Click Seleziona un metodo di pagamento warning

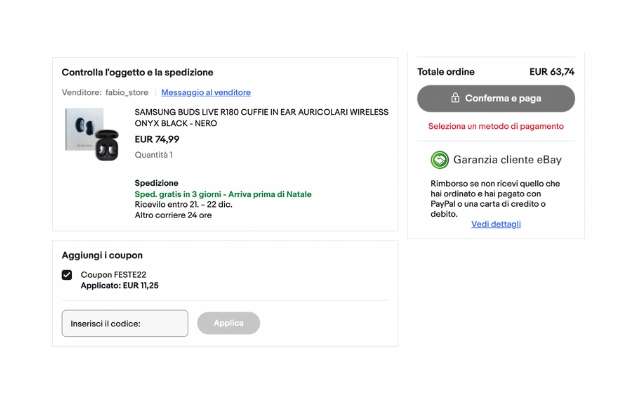496,127
